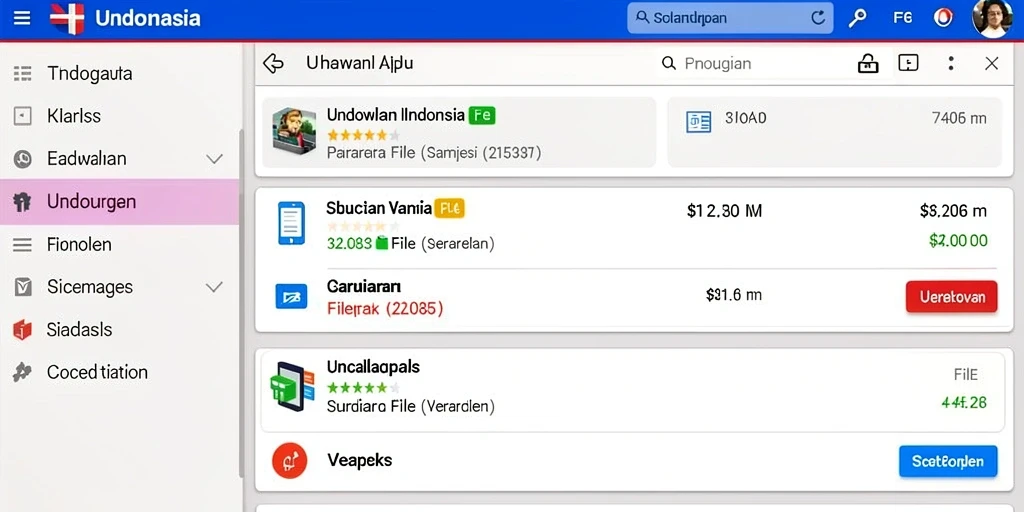Viewport: 1024px width, 512px height.
Task: Click the magnifier key icon in the header
Action: pyautogui.click(x=857, y=18)
